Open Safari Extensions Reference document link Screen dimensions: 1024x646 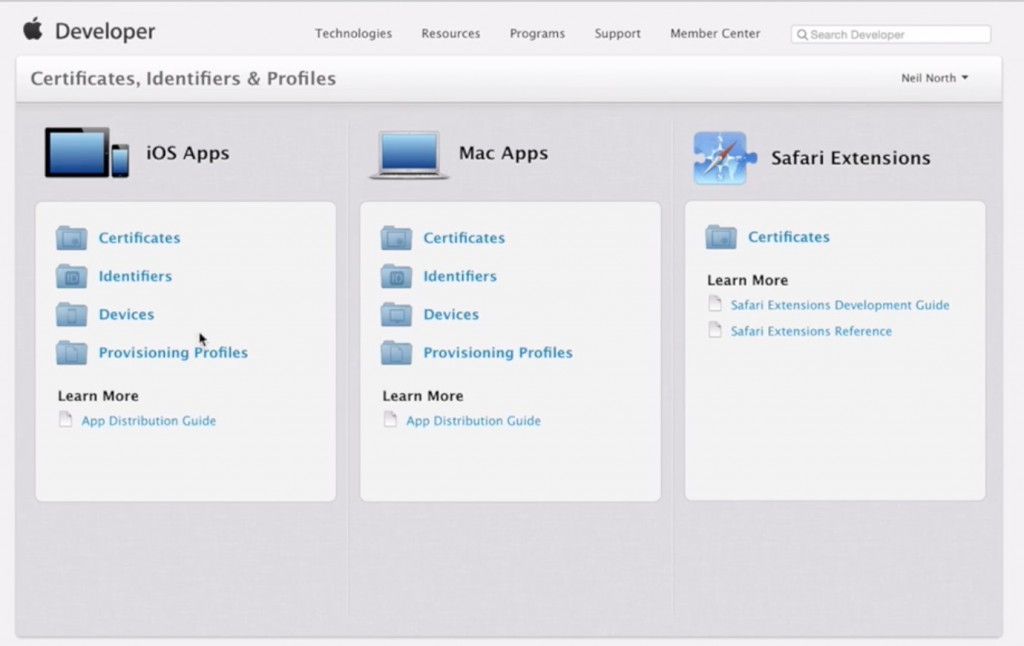(x=810, y=331)
